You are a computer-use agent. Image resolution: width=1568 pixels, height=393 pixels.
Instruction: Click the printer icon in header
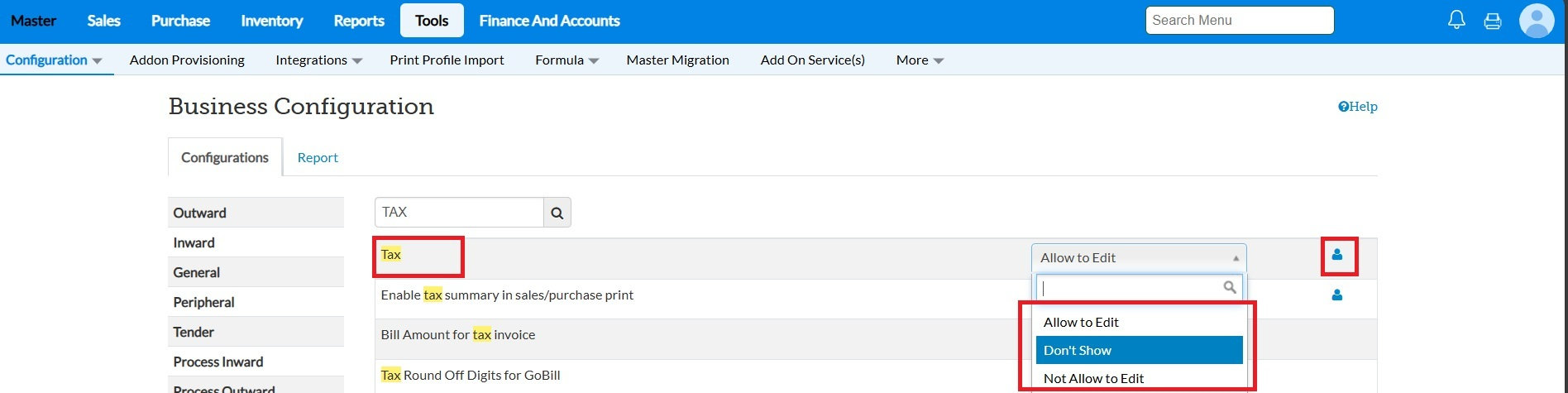pyautogui.click(x=1493, y=21)
